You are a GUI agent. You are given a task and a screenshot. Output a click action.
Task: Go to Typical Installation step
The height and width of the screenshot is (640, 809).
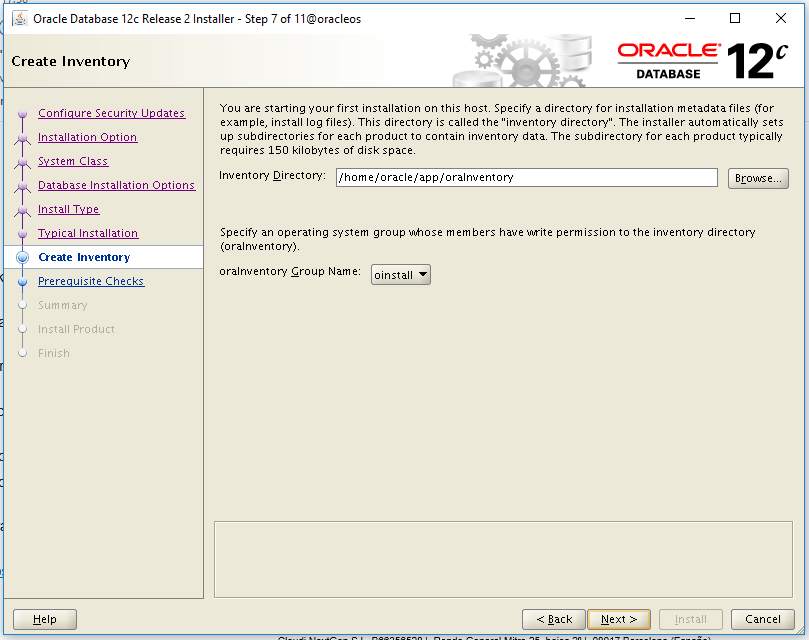point(88,233)
